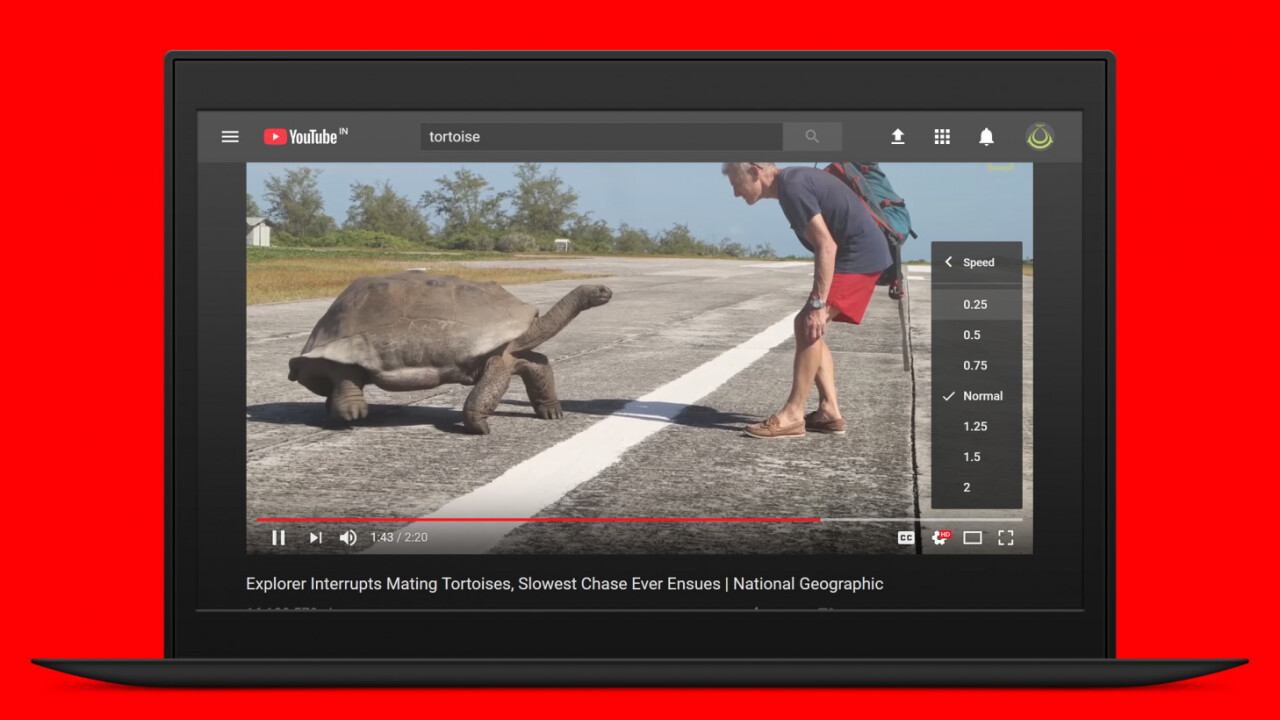This screenshot has width=1280, height=720.
Task: Open the user account avatar
Action: coord(1039,137)
